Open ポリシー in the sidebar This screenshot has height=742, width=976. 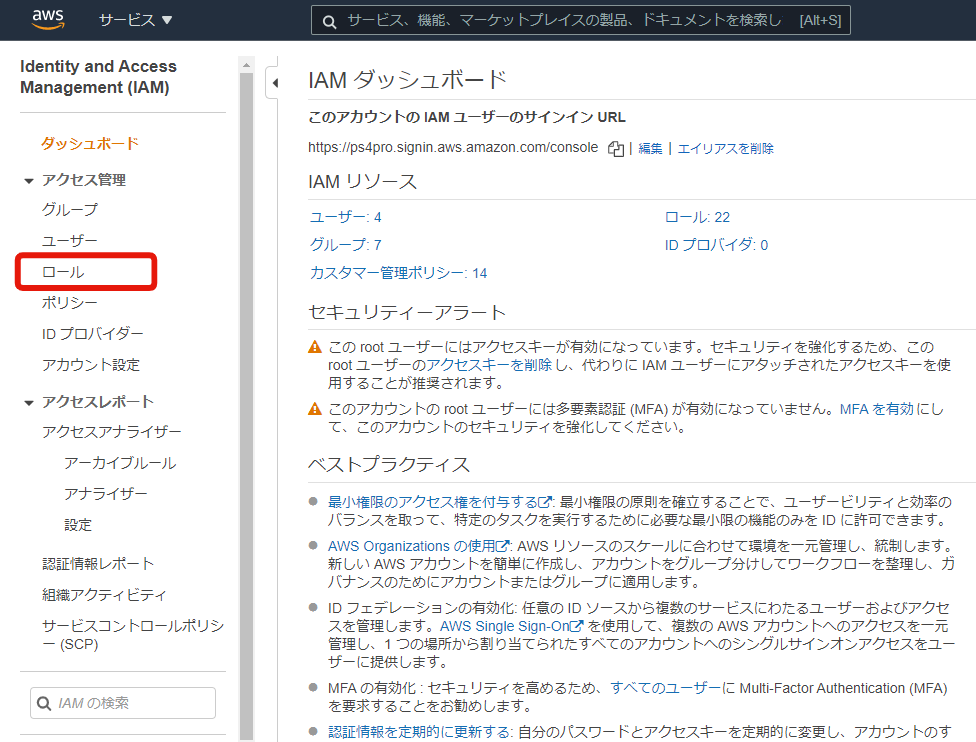point(70,303)
